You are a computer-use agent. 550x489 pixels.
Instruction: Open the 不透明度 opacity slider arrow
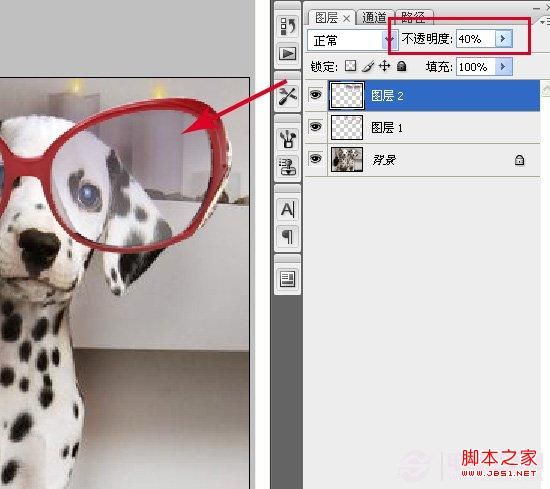(503, 39)
